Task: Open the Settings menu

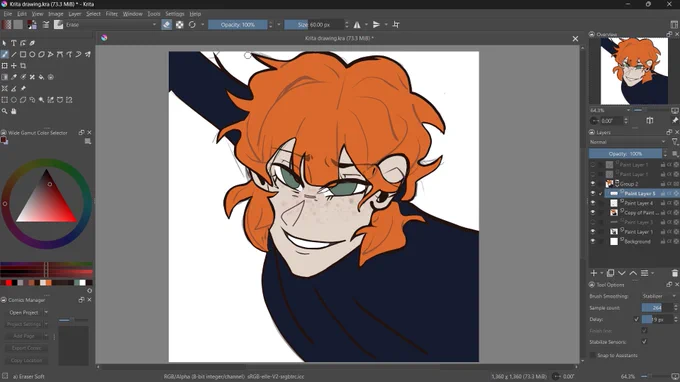Action: coord(175,14)
